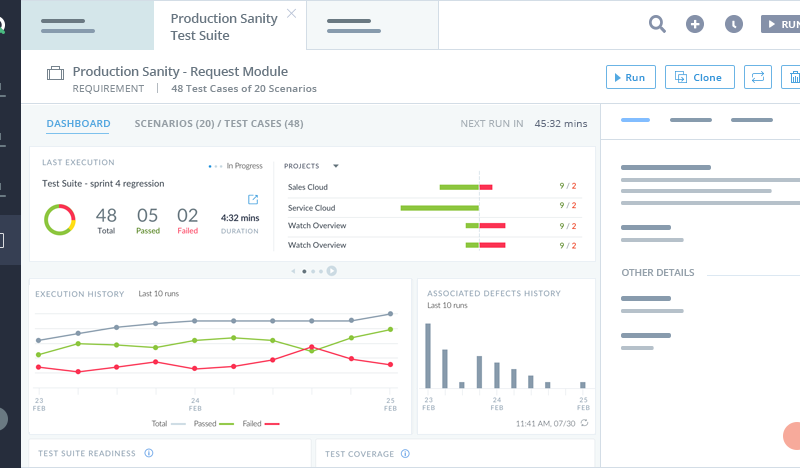The image size is (800, 468).
Task: Refresh the Associated Defects History timestamp
Action: coord(583,423)
